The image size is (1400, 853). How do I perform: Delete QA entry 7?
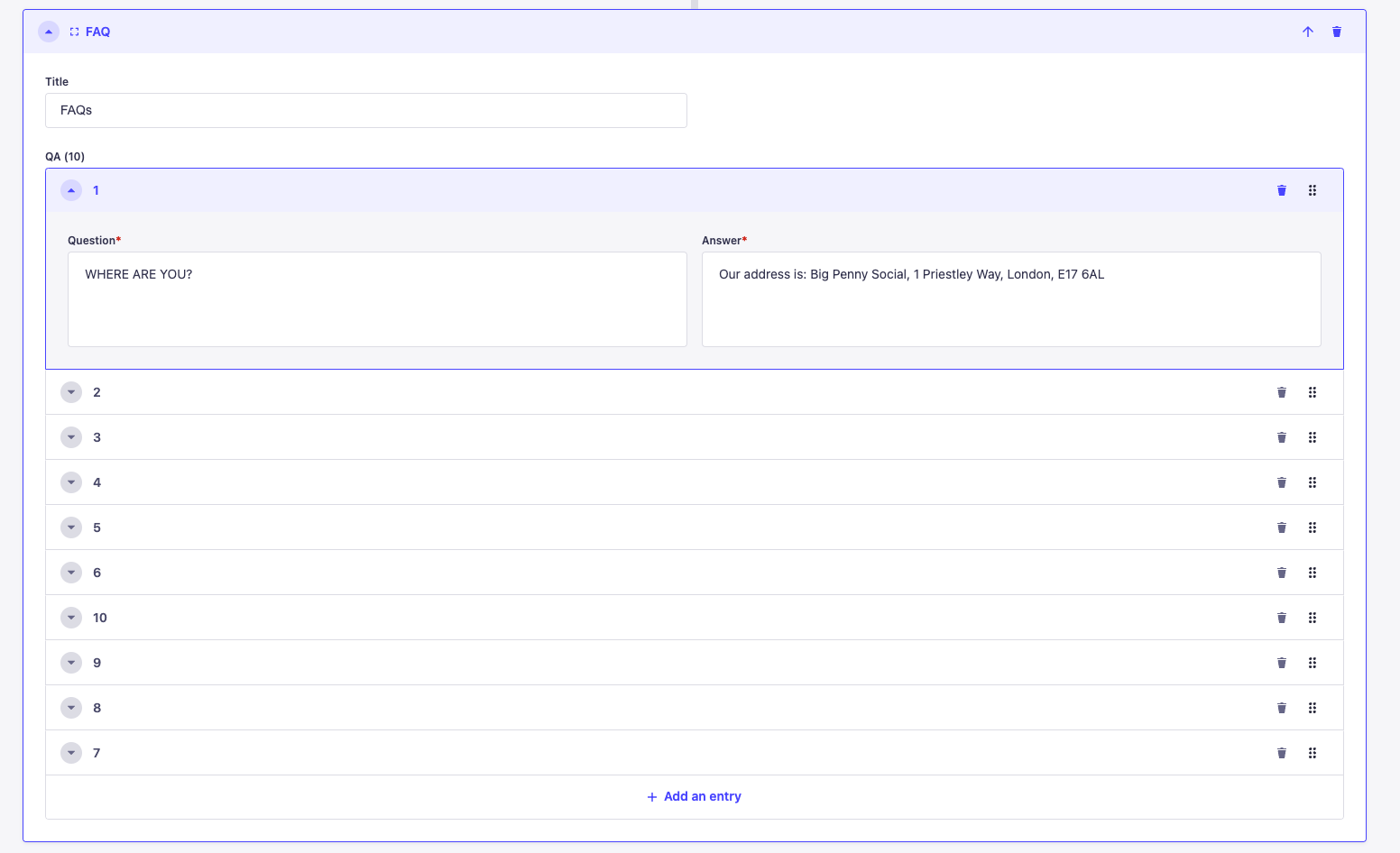[1282, 753]
